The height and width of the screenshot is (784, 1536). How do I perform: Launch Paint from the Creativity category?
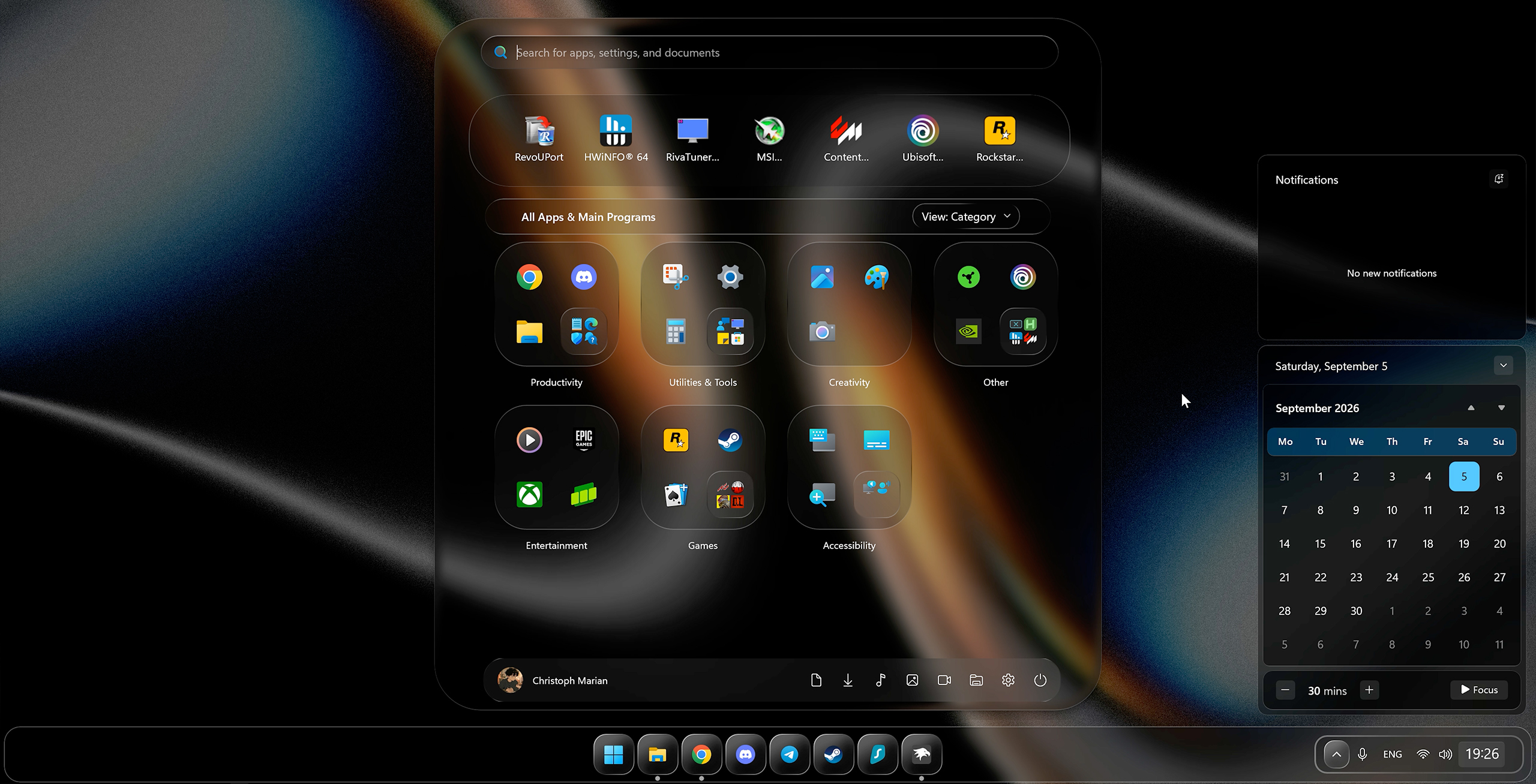pyautogui.click(x=877, y=277)
